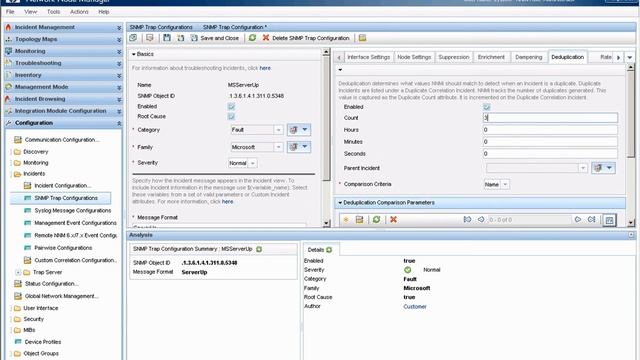Click the red Delete X in Comparison Parameters toolbar
Image resolution: width=640 pixels, height=360 pixels.
pos(393,220)
